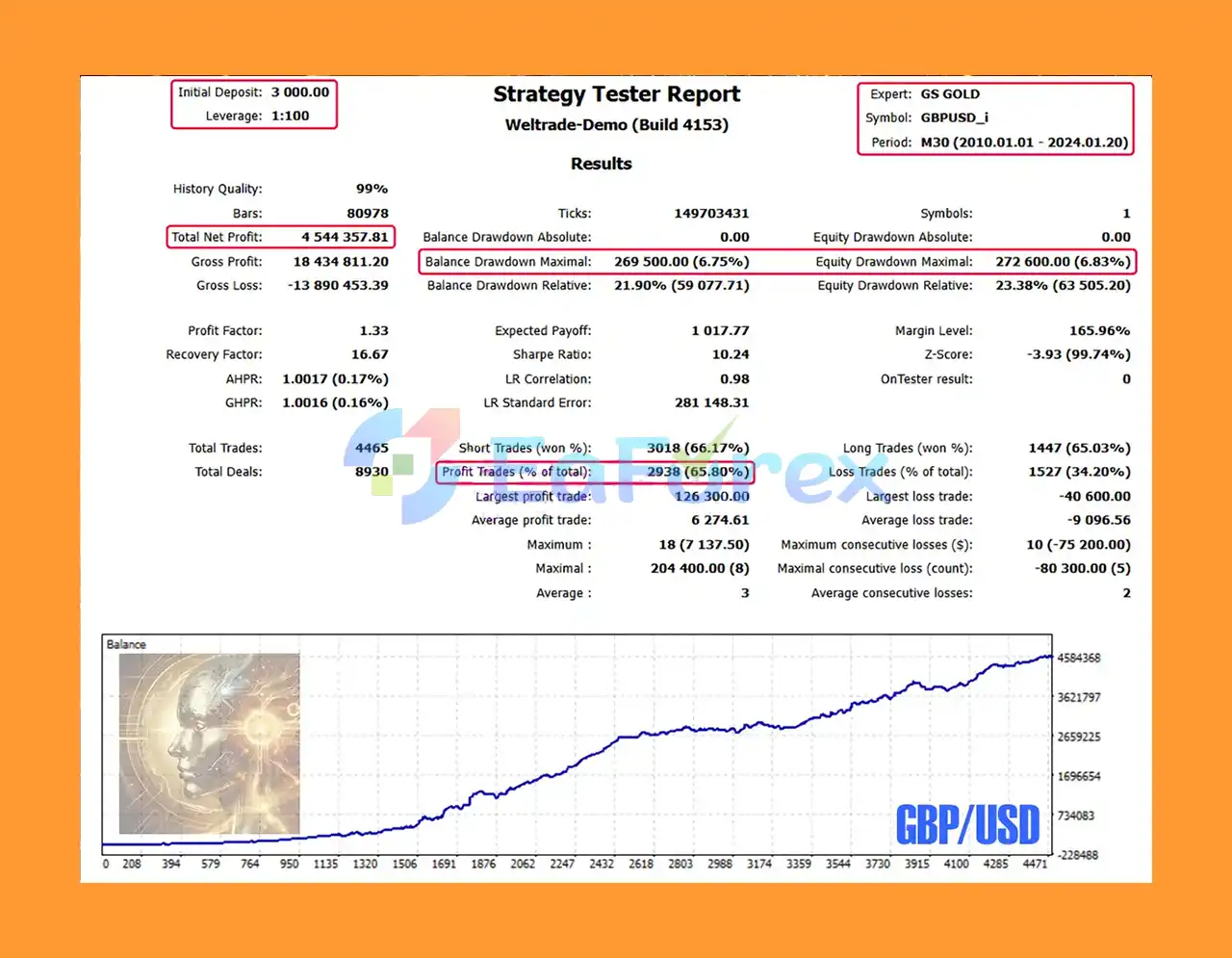1232x958 pixels.
Task: Click the Strategy Tester Report title
Action: click(616, 94)
